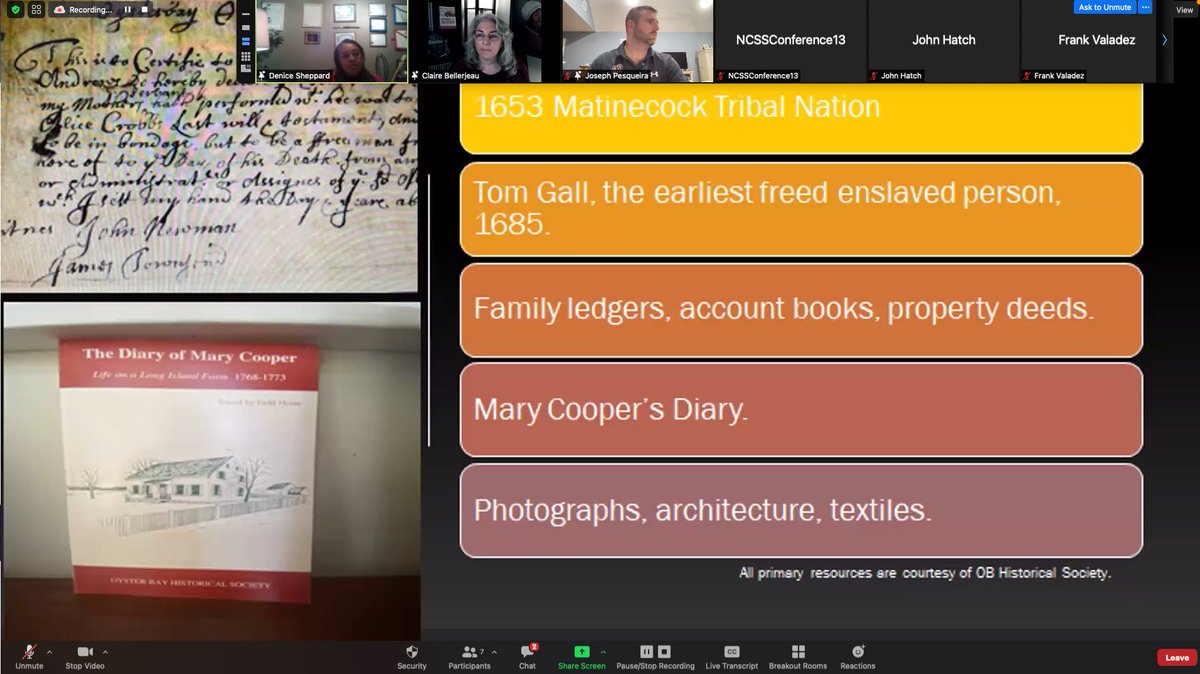The height and width of the screenshot is (674, 1200).
Task: Pause recording using the top indicator
Action: tap(128, 10)
